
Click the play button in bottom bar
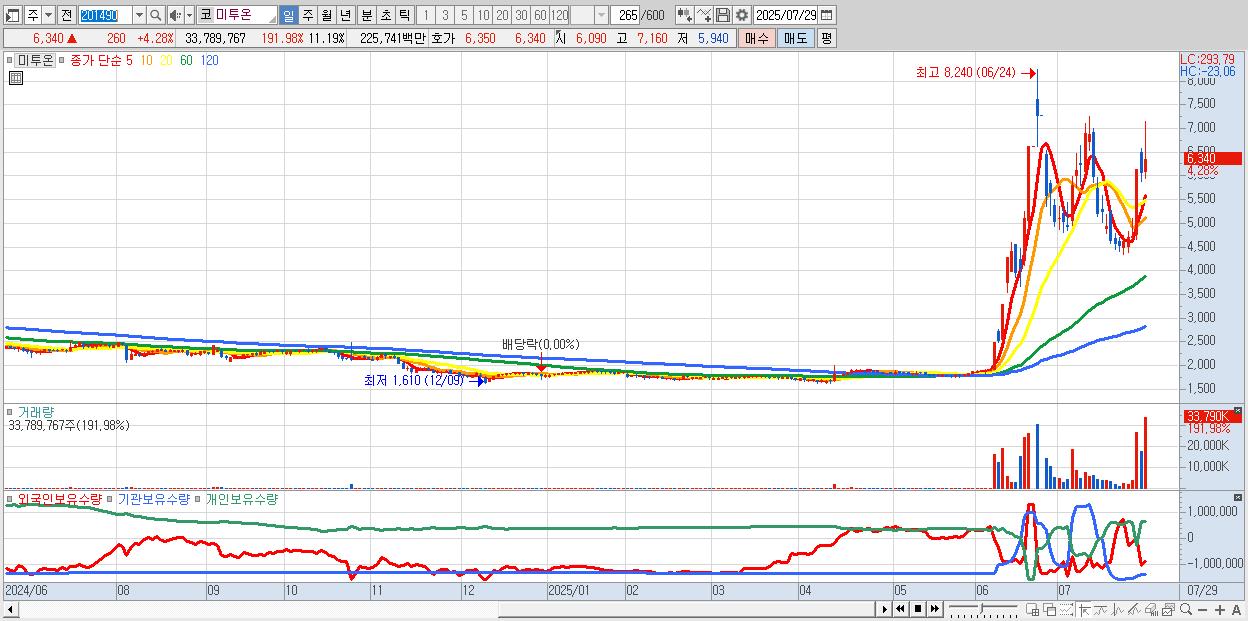[x=885, y=609]
